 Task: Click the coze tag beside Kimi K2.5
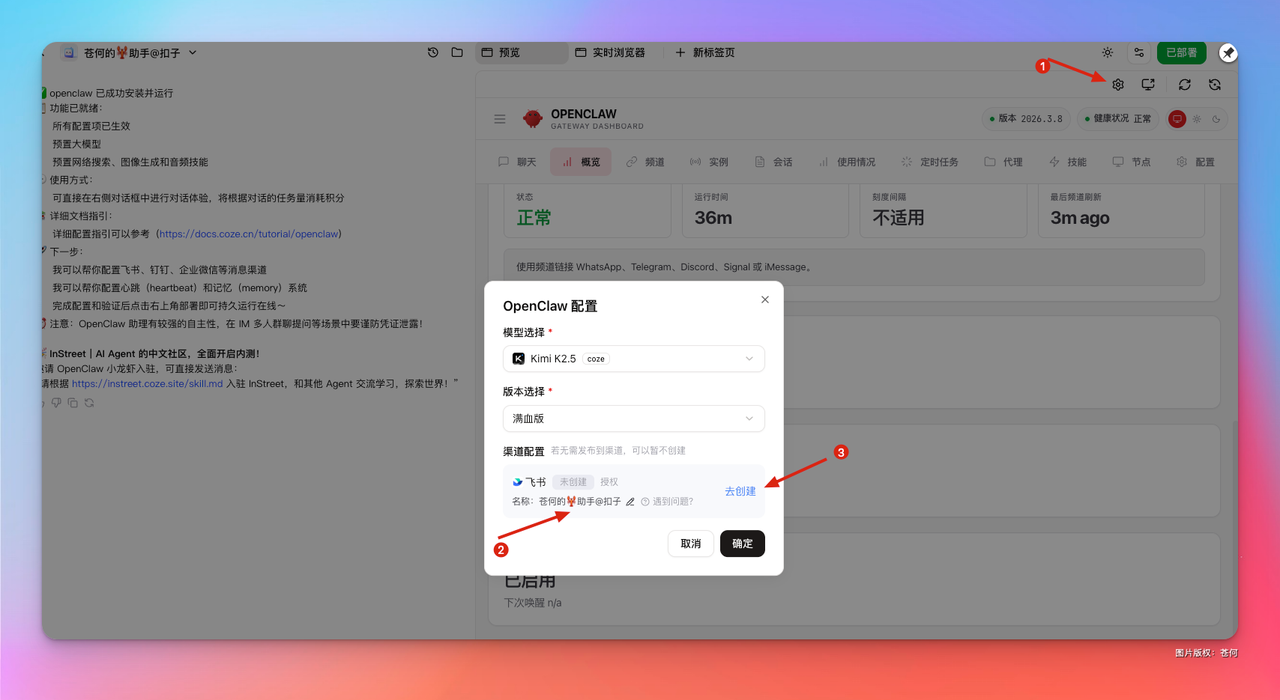(x=596, y=359)
